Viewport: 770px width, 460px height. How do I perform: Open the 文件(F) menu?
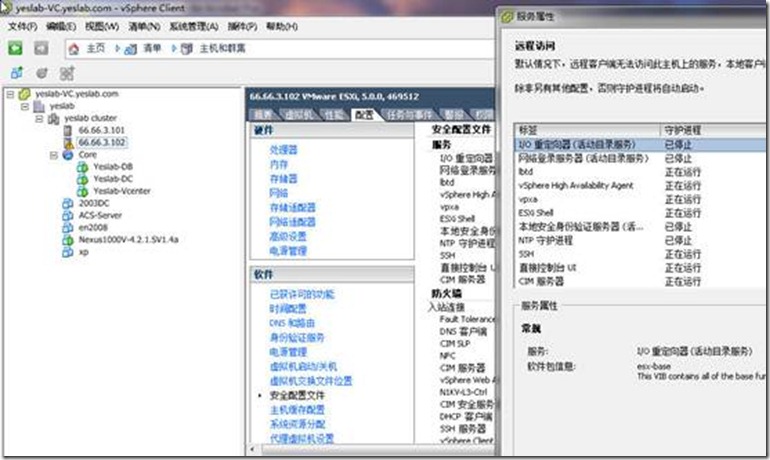click(x=22, y=27)
